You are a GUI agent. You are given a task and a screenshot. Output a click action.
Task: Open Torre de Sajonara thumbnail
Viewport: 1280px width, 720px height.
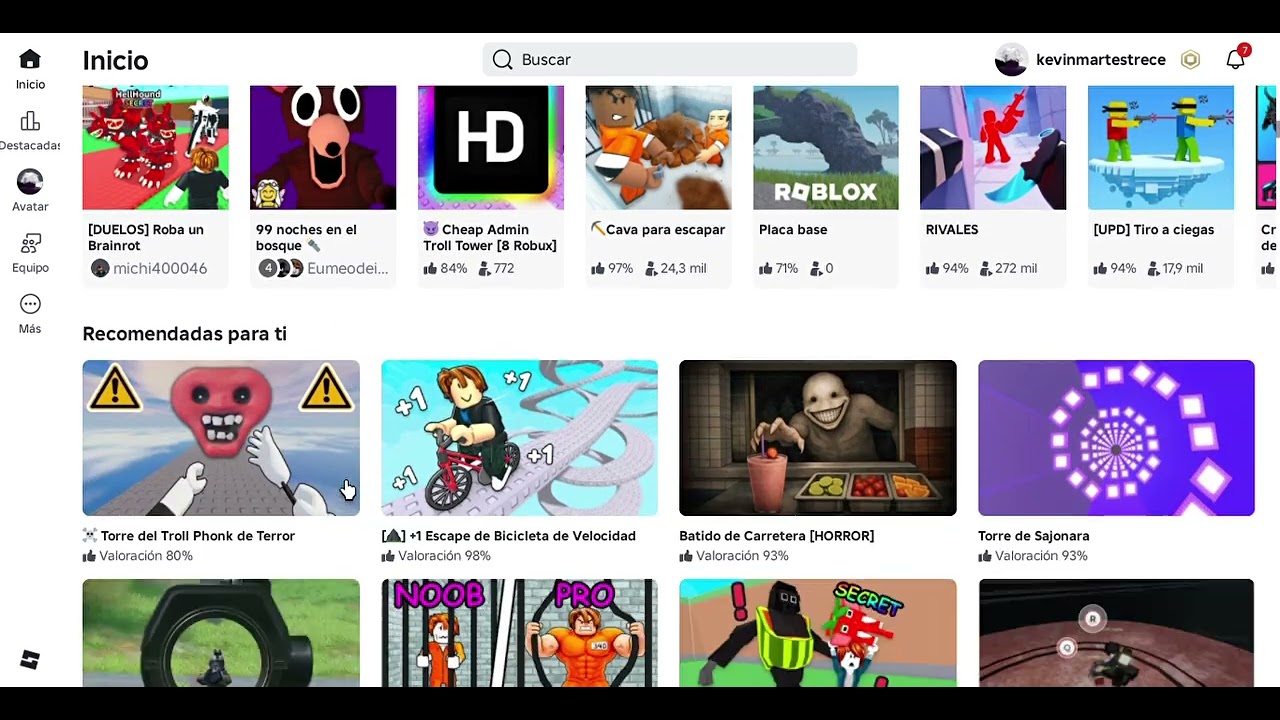(x=1116, y=438)
